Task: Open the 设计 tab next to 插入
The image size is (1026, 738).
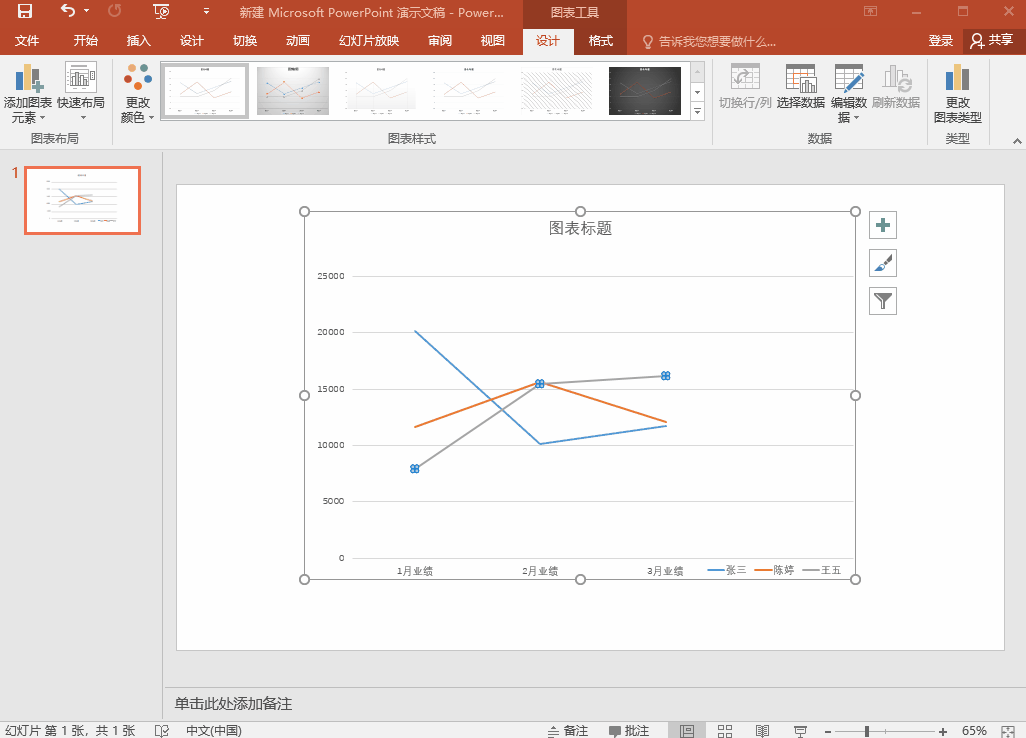Action: point(192,41)
